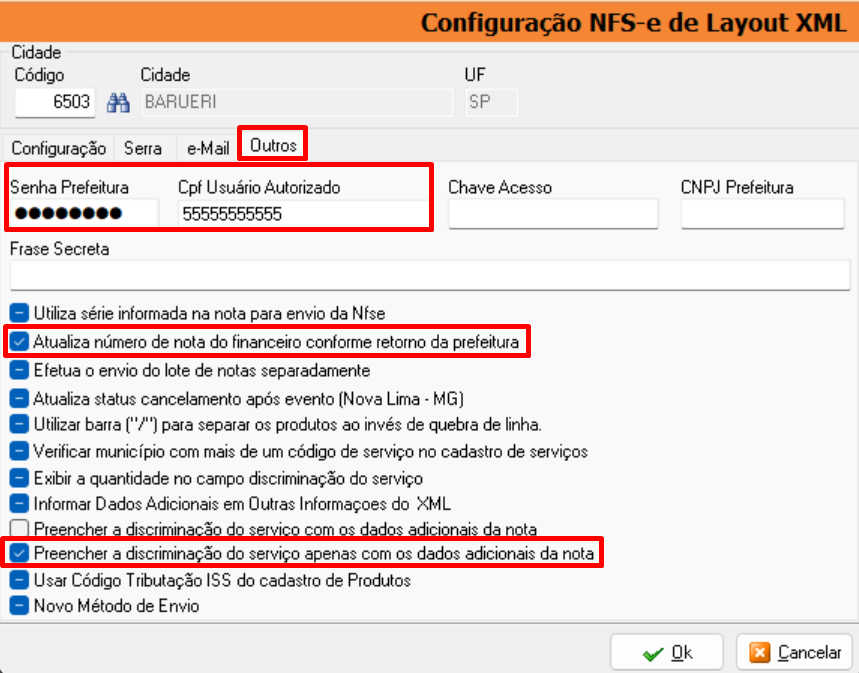Select the Outros tab
Screen dimensions: 859x673
click(273, 145)
